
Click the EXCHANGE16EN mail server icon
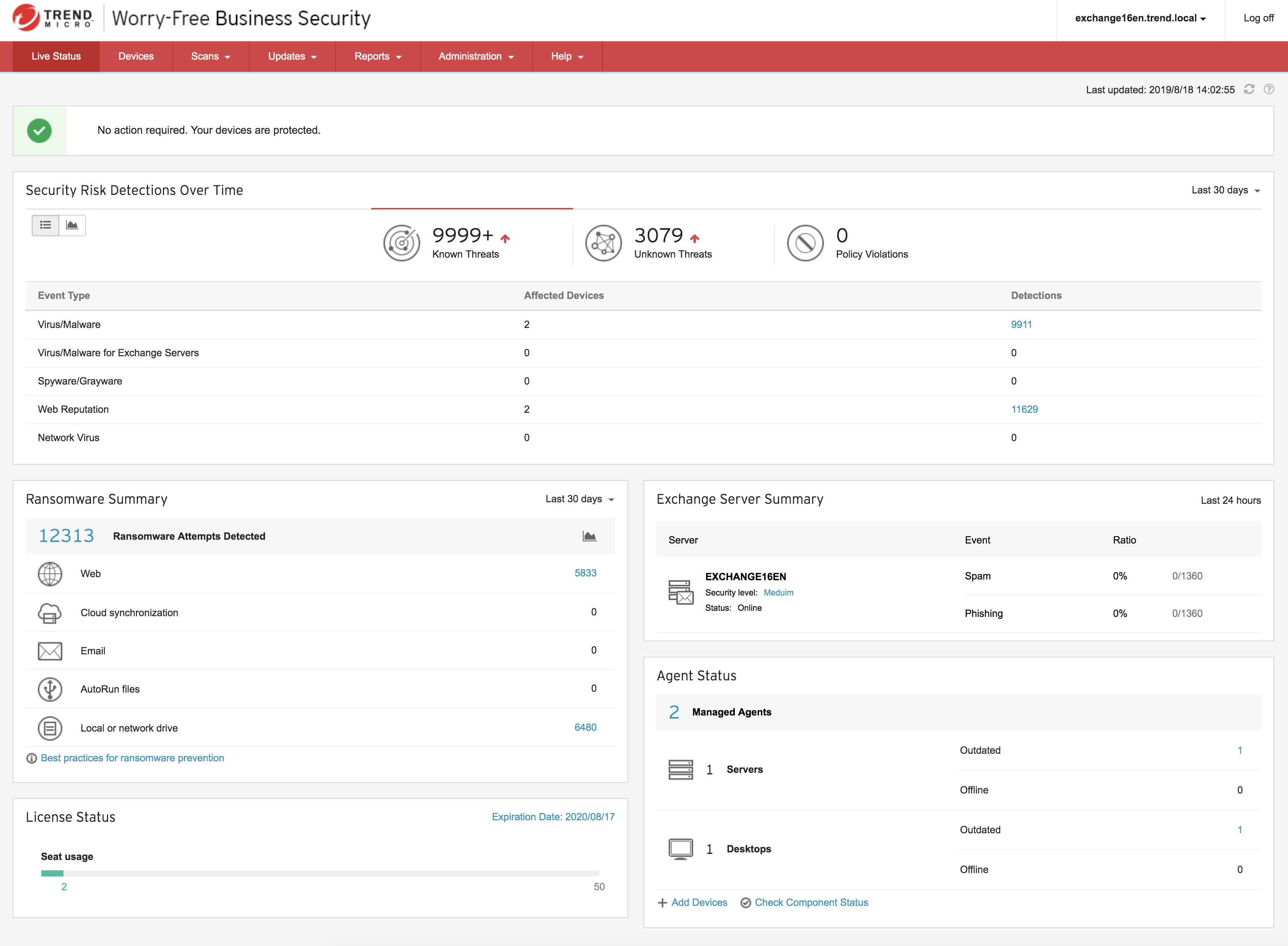(681, 592)
